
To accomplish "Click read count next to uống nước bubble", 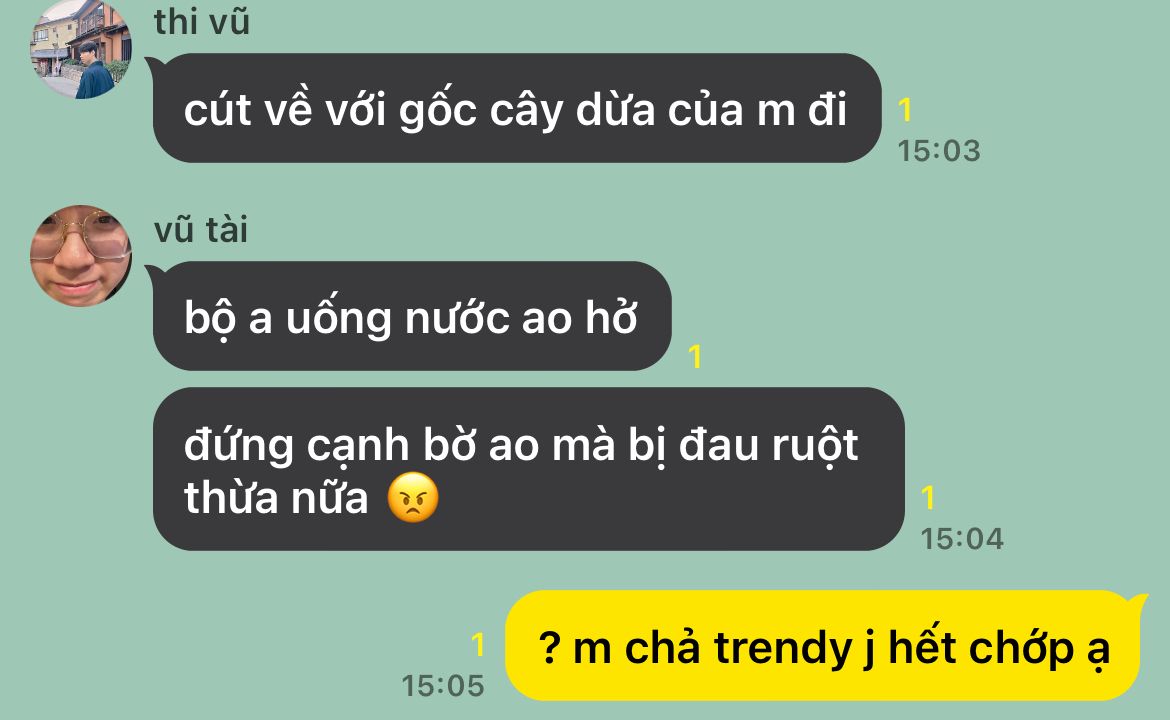I will (x=695, y=357).
